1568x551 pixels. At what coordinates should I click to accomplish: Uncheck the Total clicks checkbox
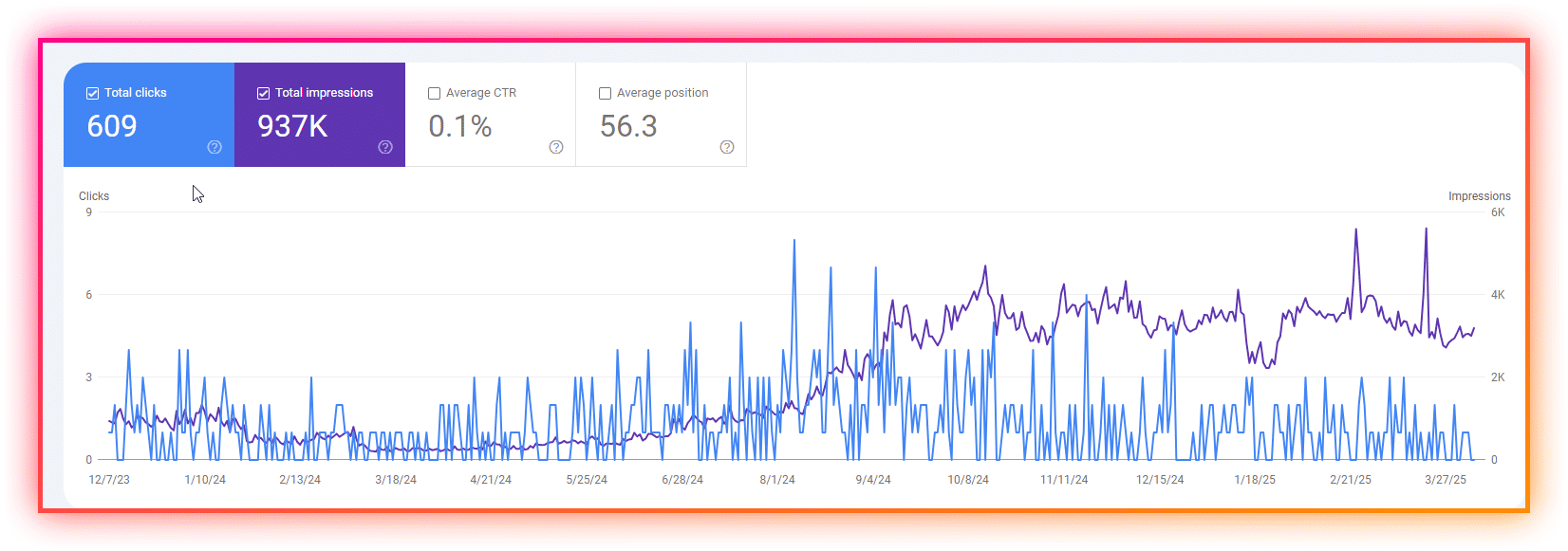click(92, 93)
